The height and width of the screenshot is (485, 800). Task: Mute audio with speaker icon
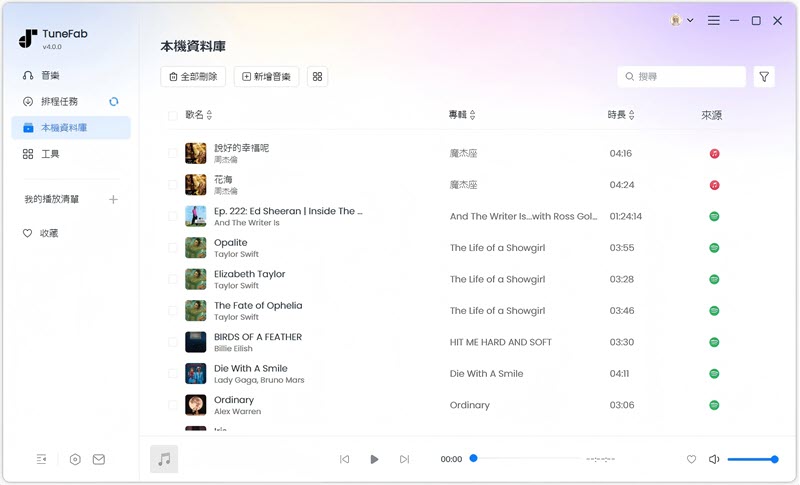pos(714,459)
